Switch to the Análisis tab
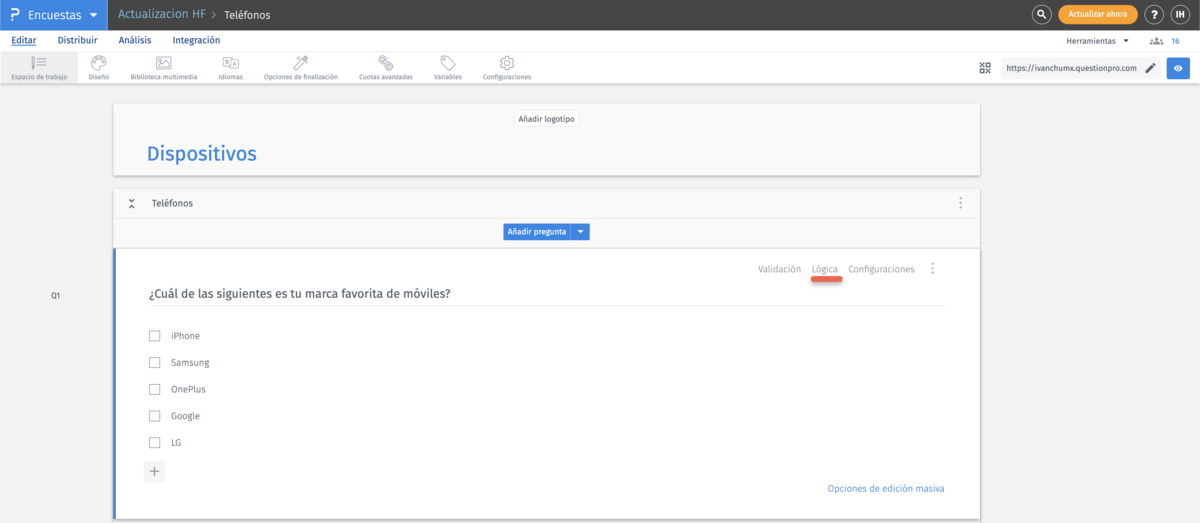This screenshot has height=523, width=1200. point(135,40)
